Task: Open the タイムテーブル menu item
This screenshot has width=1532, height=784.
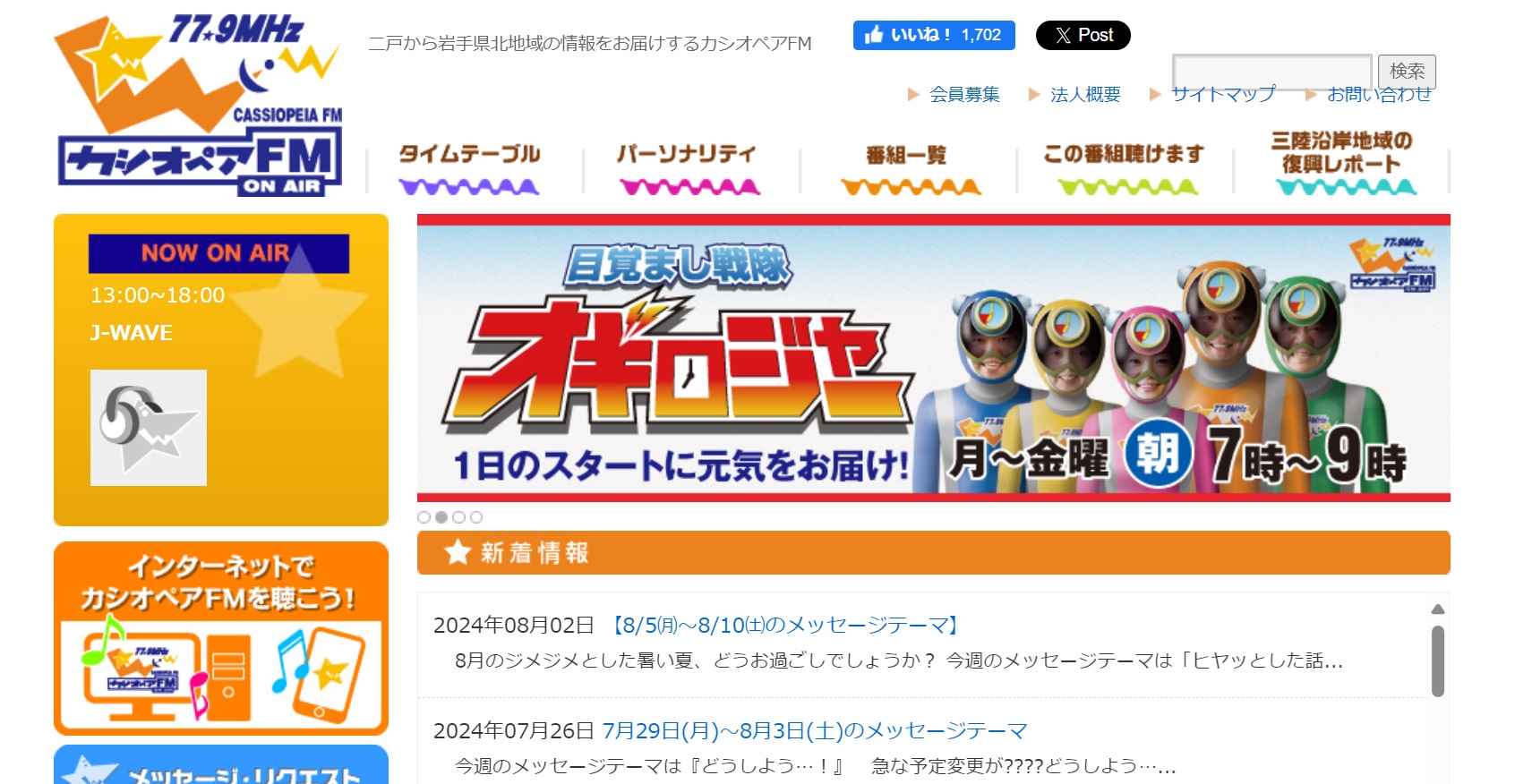Action: [x=469, y=167]
